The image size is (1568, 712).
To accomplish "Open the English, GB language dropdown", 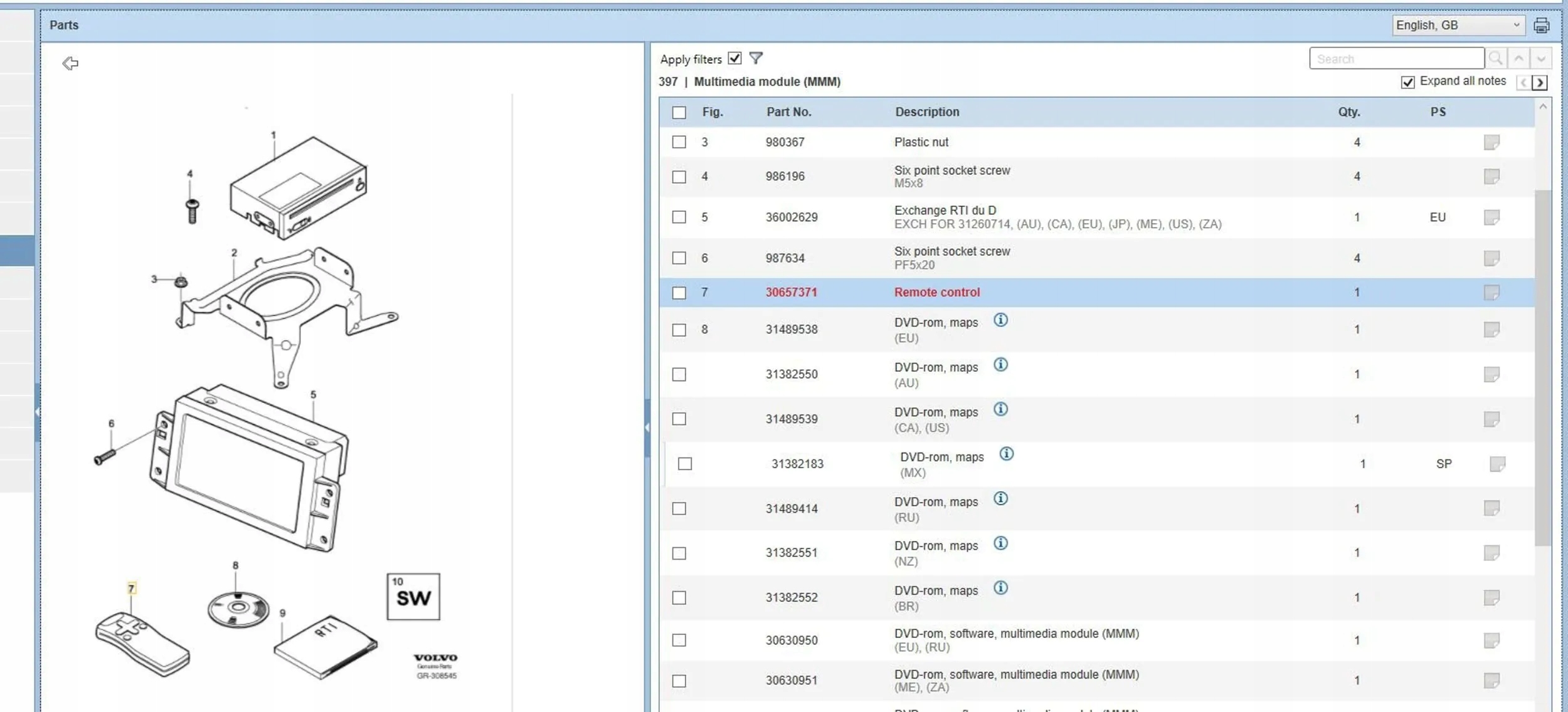I will (x=1458, y=26).
